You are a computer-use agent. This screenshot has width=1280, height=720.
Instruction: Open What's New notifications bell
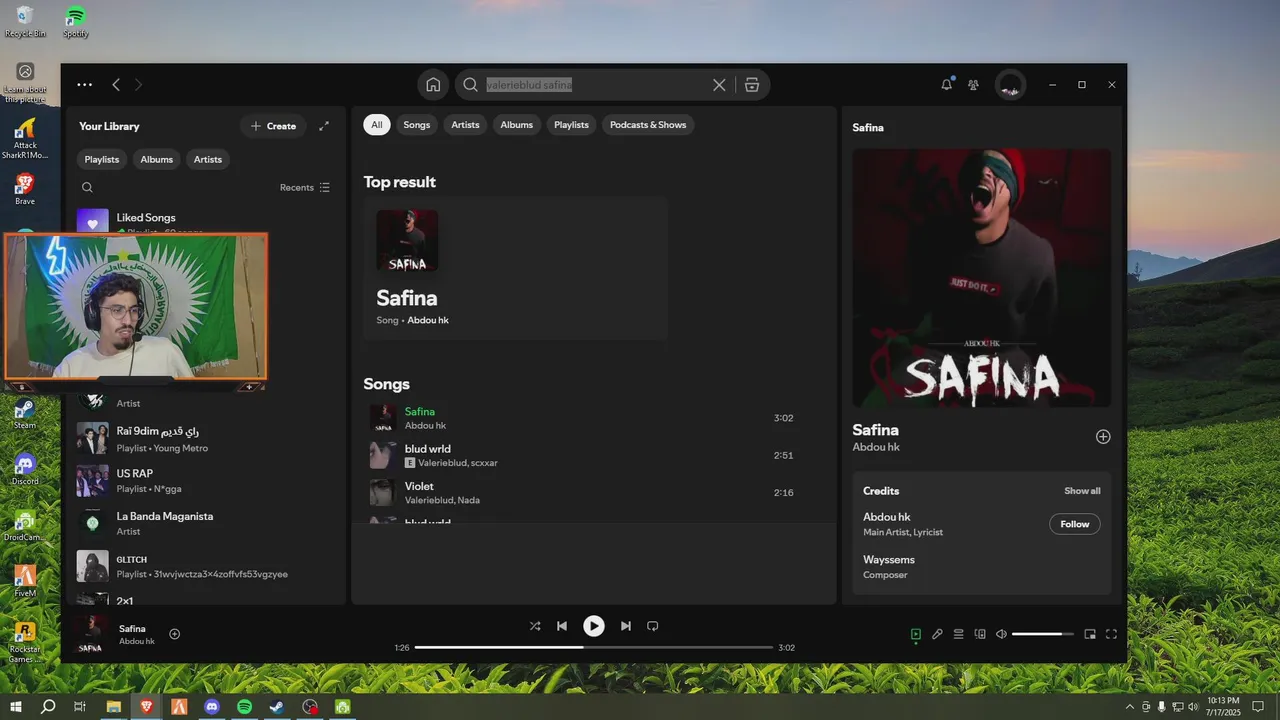tap(947, 85)
